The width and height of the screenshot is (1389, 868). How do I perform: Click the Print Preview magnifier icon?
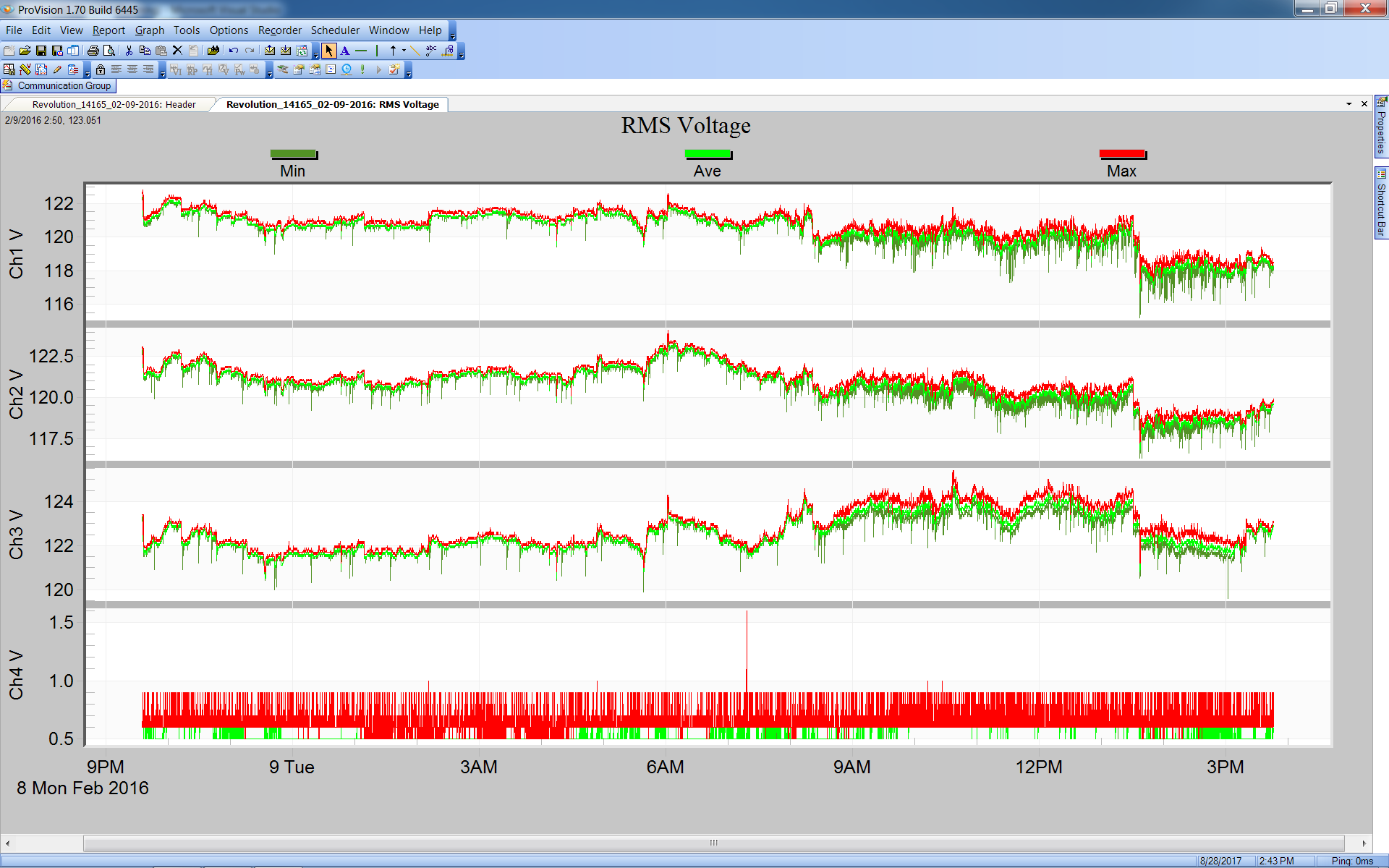coord(109,51)
